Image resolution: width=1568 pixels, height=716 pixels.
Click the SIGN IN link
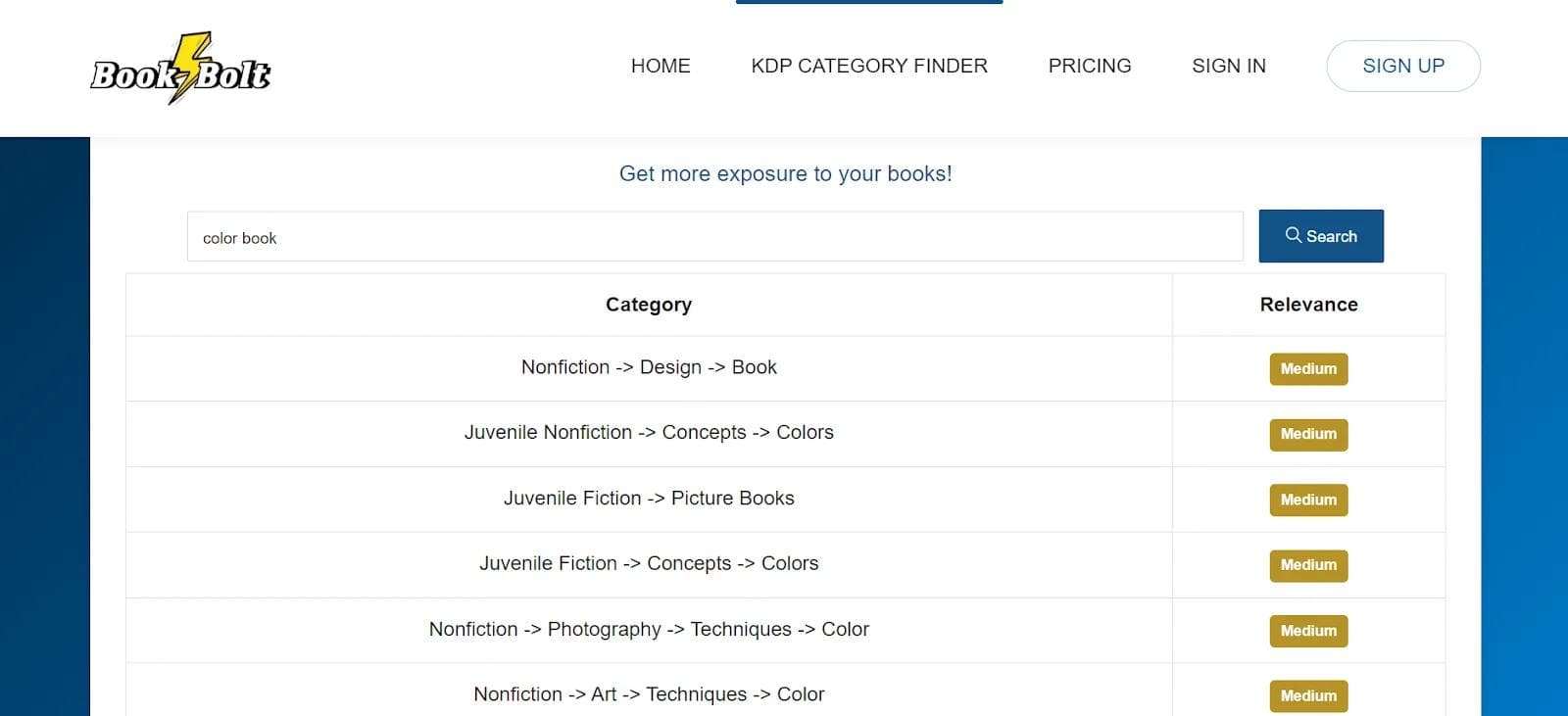1229,66
